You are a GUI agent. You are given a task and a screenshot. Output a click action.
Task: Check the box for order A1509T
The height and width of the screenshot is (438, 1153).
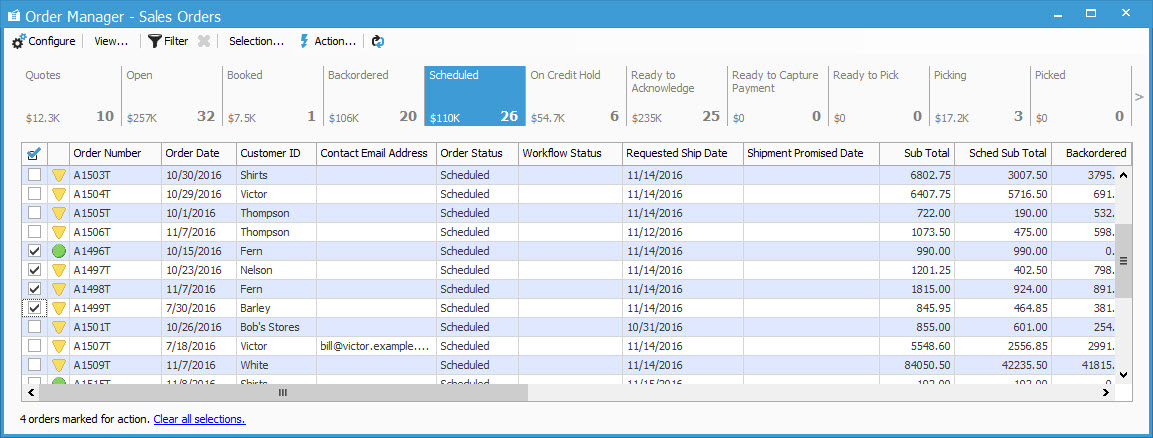point(34,365)
